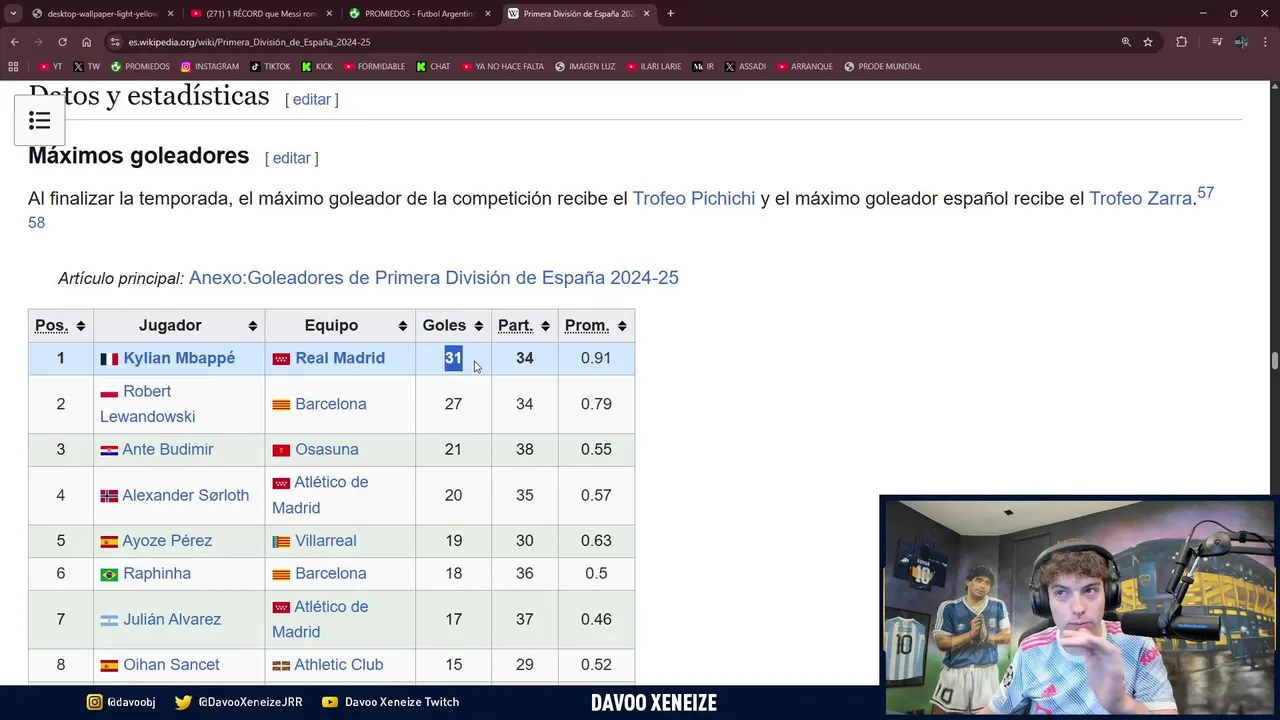1280x720 pixels.
Task: Open the ASSADI bookmark
Action: (745, 66)
